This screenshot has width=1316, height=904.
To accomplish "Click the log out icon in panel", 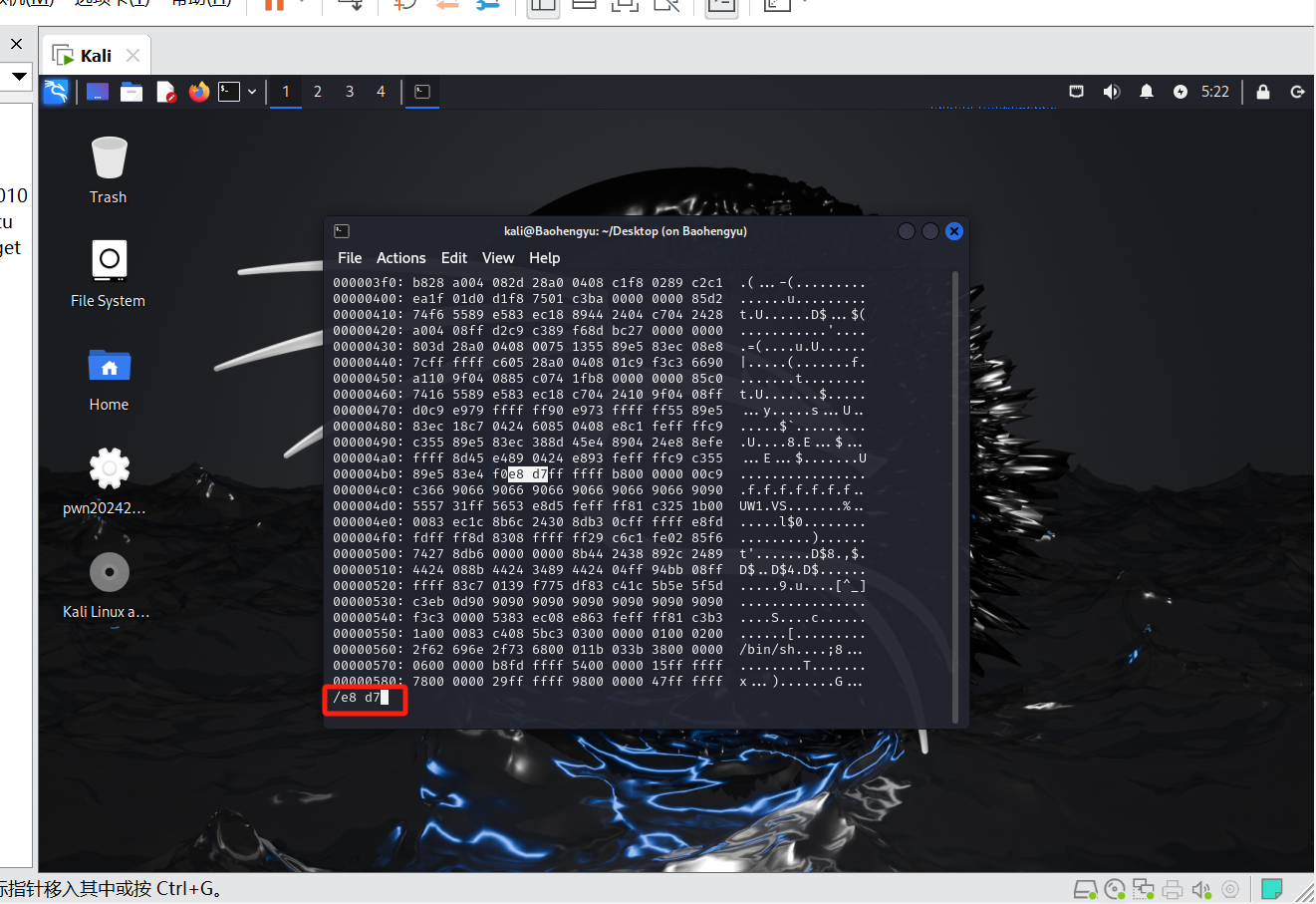I will coord(1297,92).
